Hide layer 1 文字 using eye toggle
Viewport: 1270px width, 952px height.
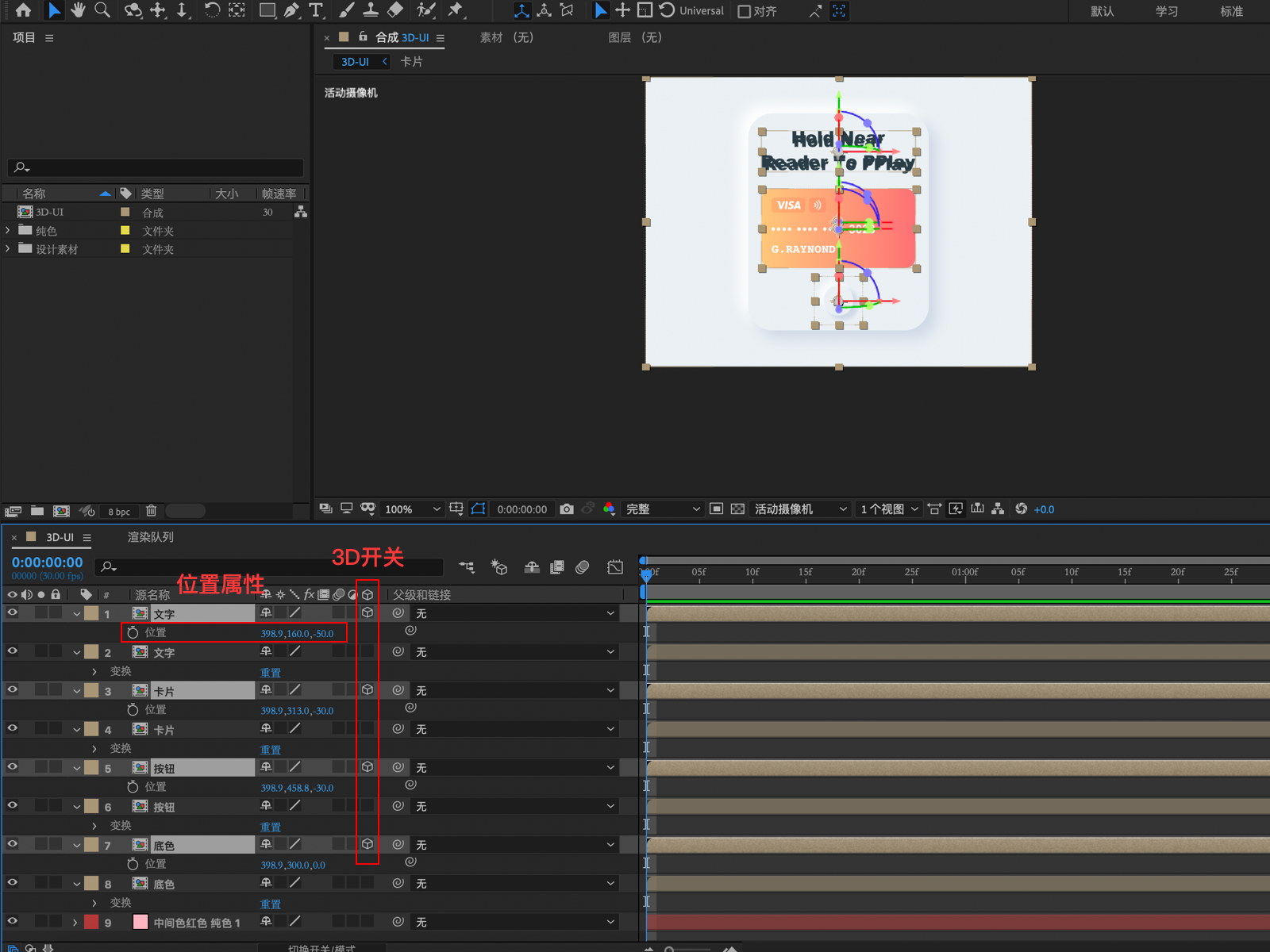[13, 613]
